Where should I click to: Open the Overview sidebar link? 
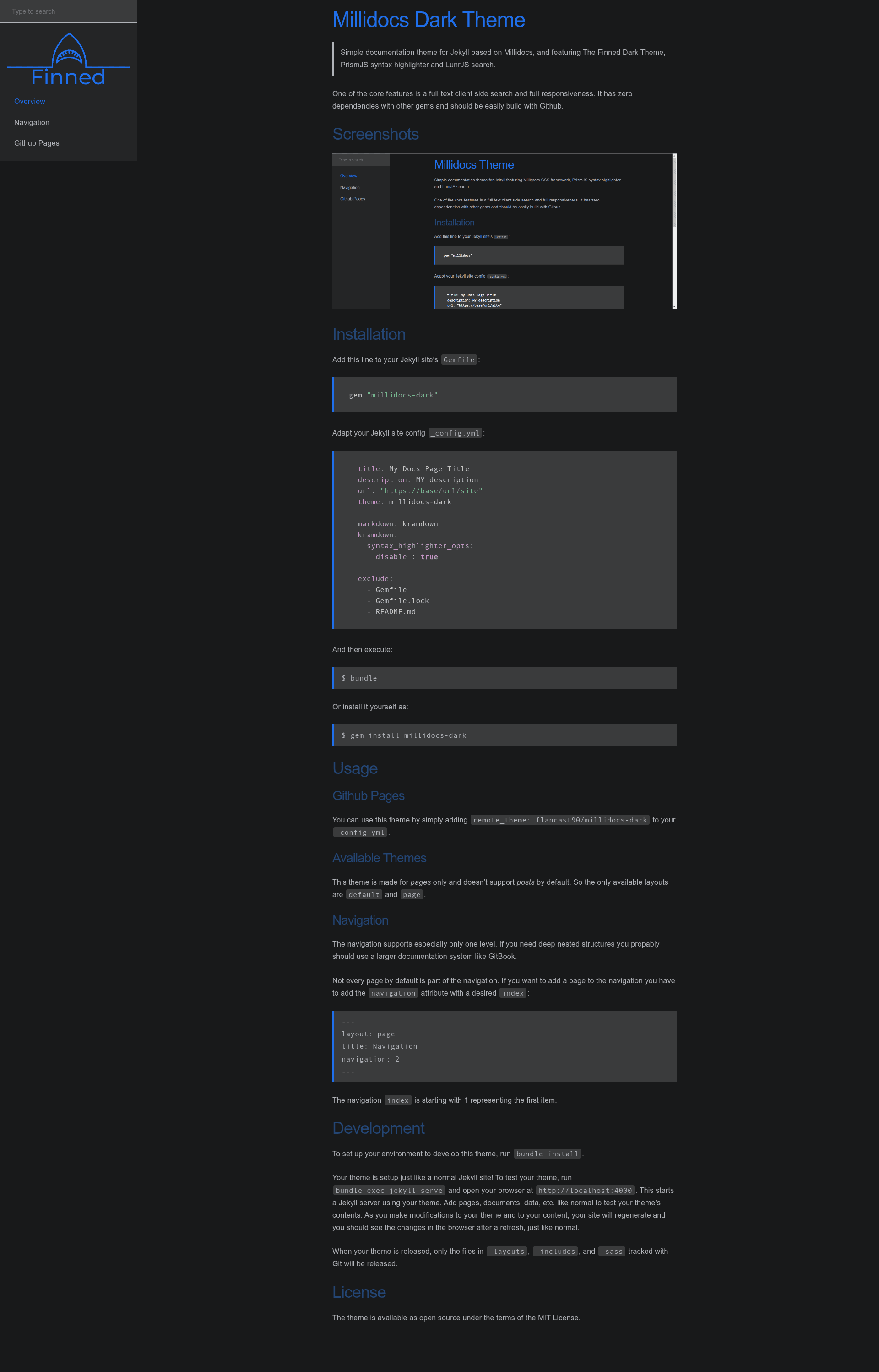pyautogui.click(x=30, y=102)
